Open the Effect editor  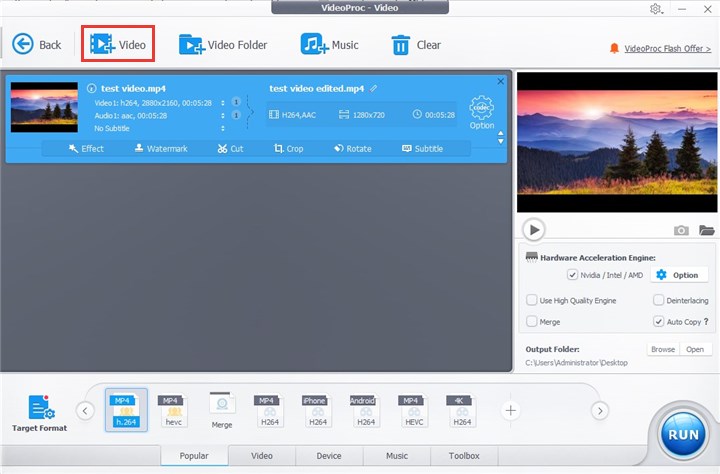click(86, 148)
